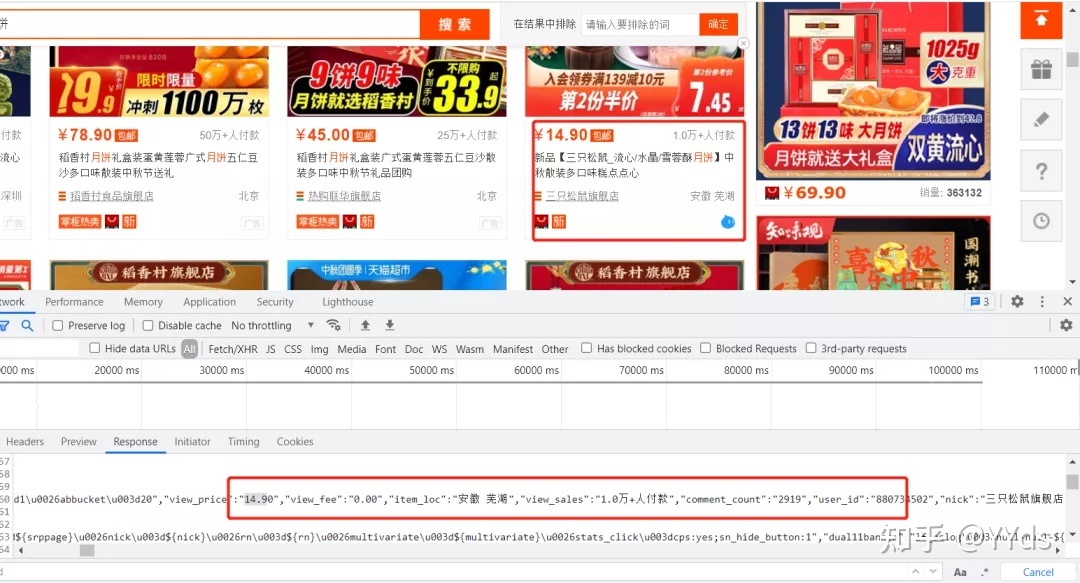
Task: Filter requests by WS
Action: tap(439, 349)
